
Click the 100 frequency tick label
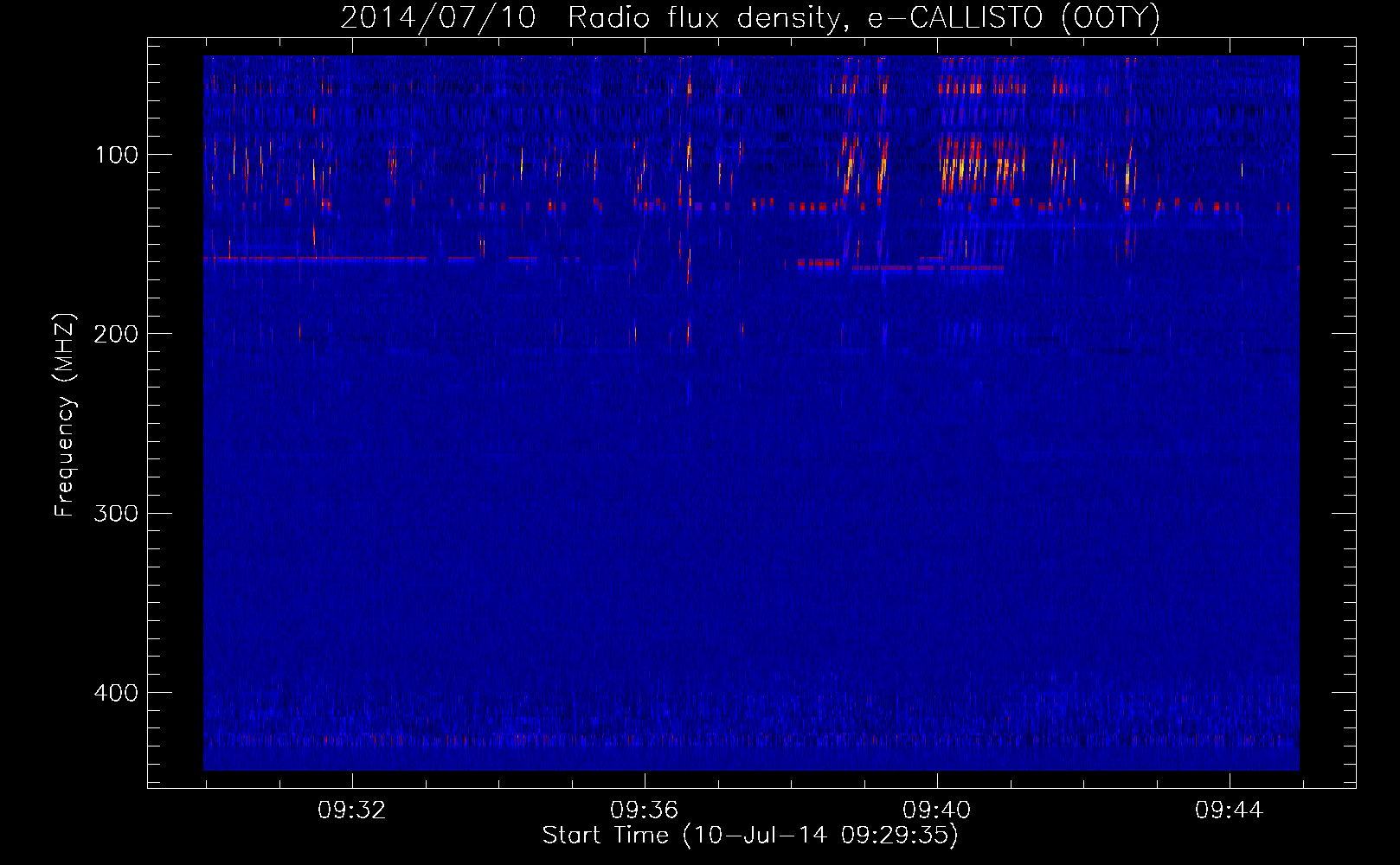point(116,155)
